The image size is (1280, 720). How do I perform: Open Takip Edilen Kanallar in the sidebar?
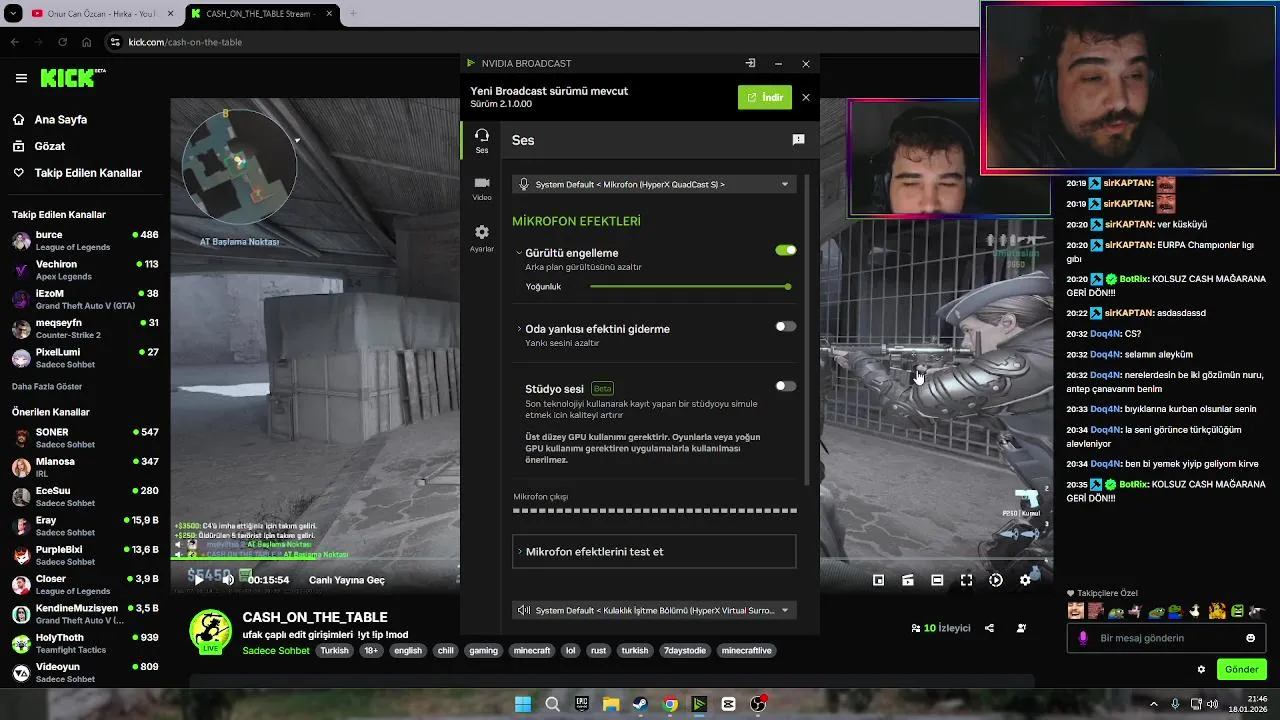coord(78,173)
